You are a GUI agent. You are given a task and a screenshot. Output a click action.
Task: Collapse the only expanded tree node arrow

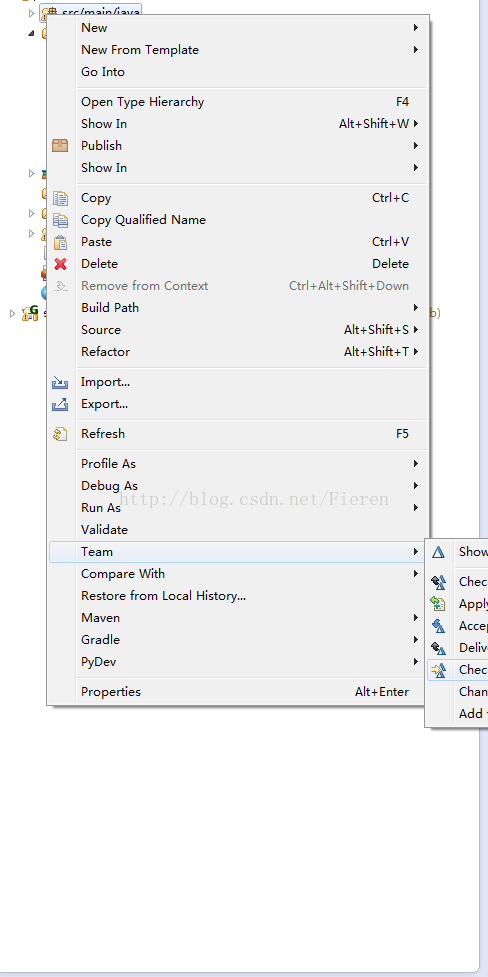(x=31, y=33)
